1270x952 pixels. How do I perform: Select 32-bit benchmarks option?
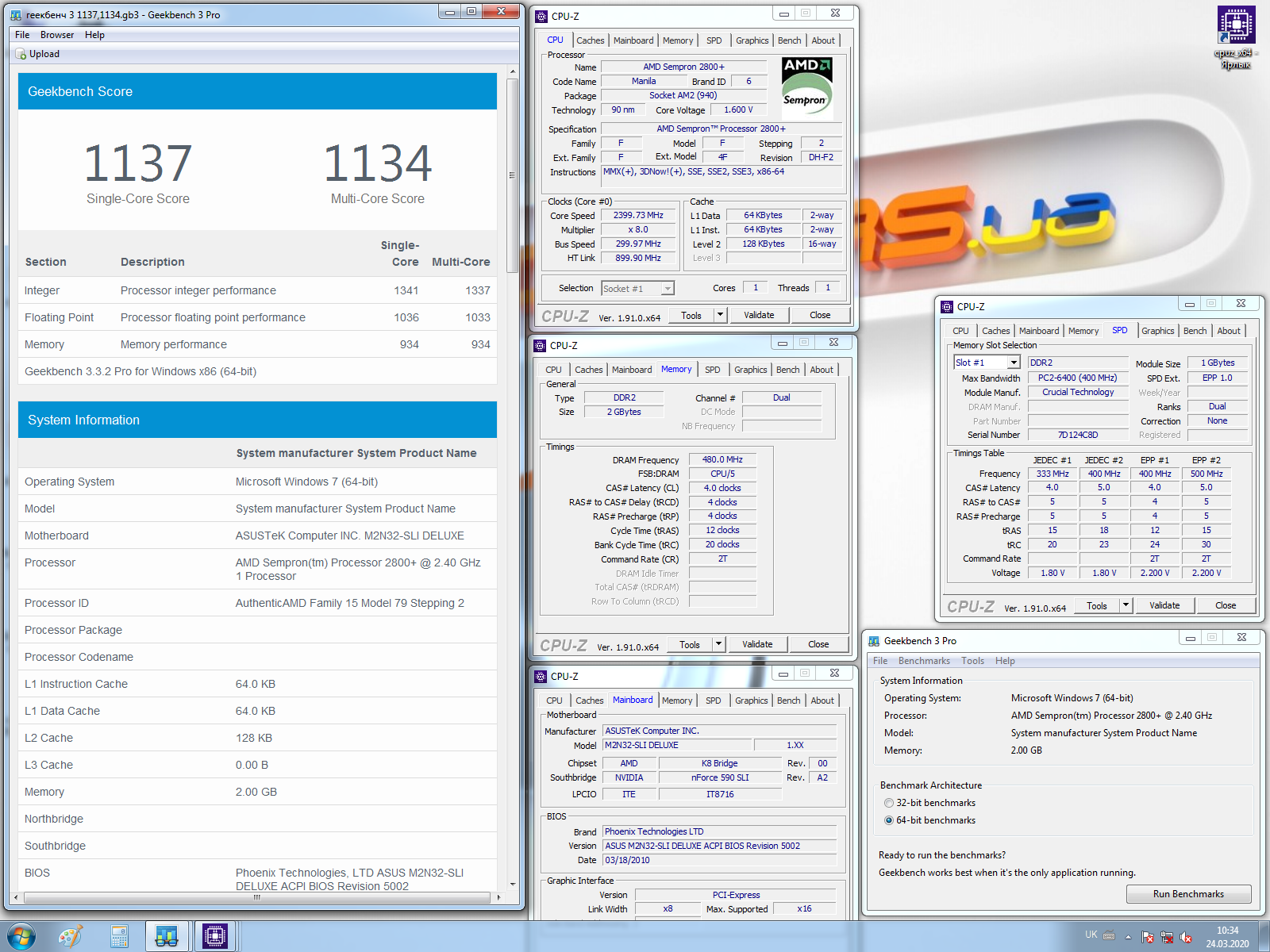click(889, 803)
